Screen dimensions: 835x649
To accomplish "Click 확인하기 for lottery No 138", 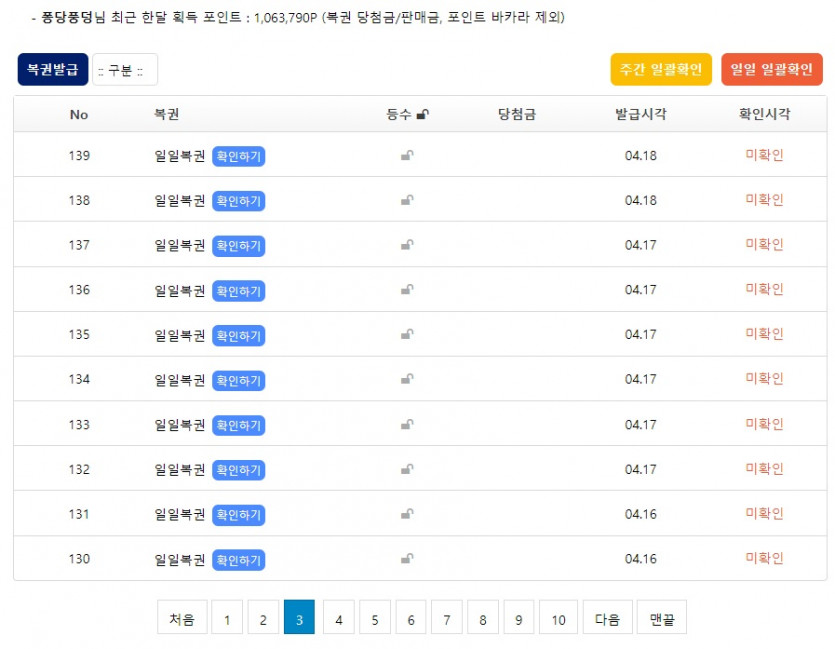I will [239, 201].
